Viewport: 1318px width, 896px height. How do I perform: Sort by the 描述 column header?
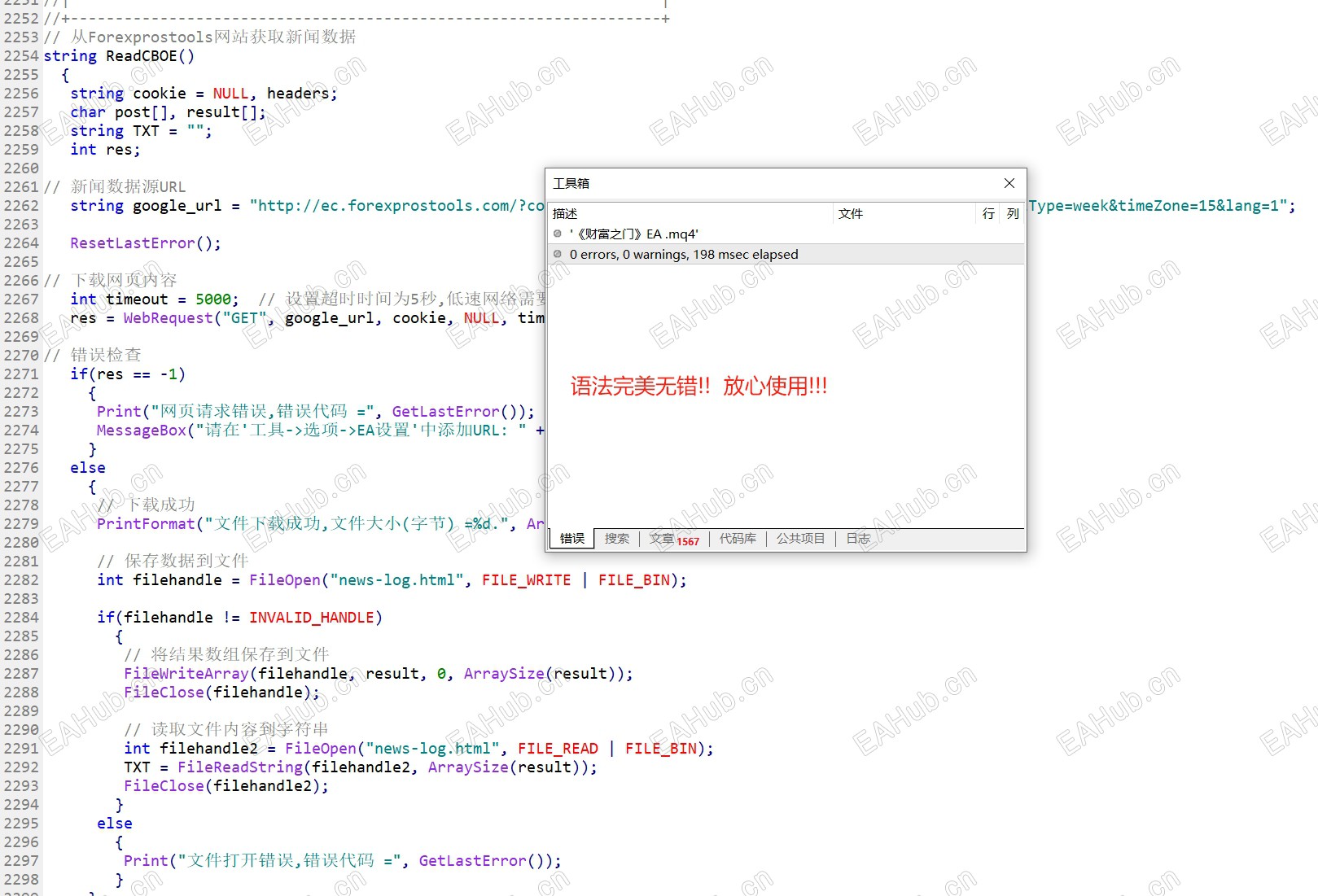pos(690,213)
